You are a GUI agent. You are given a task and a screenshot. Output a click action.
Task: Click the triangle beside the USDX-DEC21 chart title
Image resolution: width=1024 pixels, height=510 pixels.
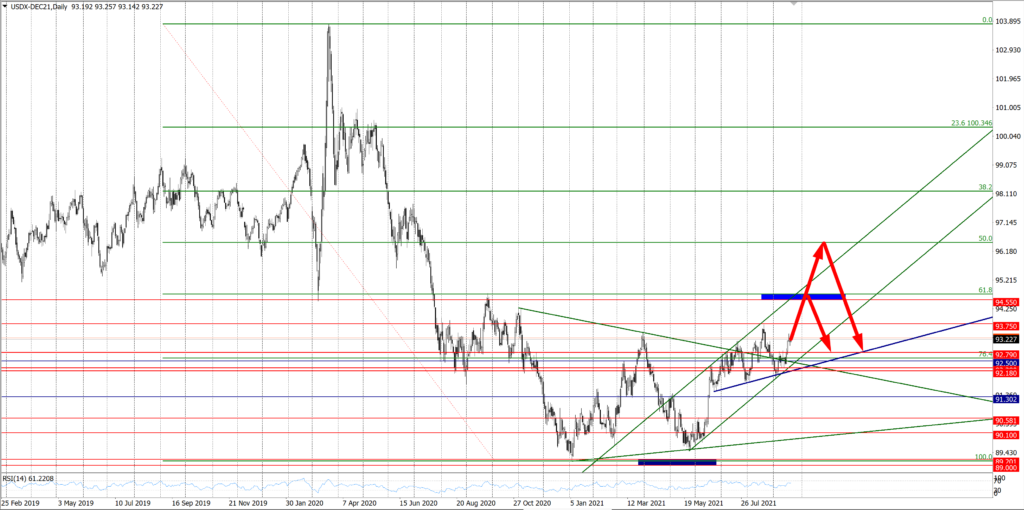click(x=6, y=6)
